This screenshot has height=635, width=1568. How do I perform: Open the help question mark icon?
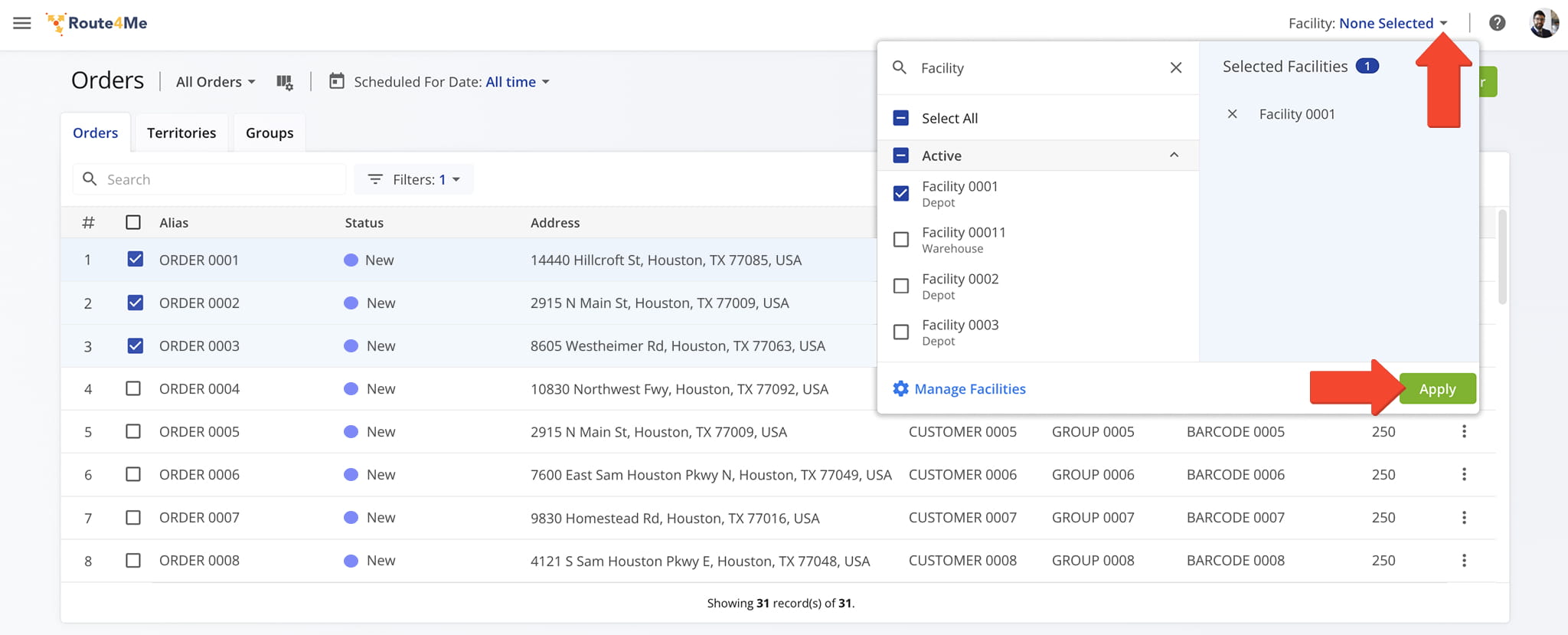pyautogui.click(x=1498, y=23)
